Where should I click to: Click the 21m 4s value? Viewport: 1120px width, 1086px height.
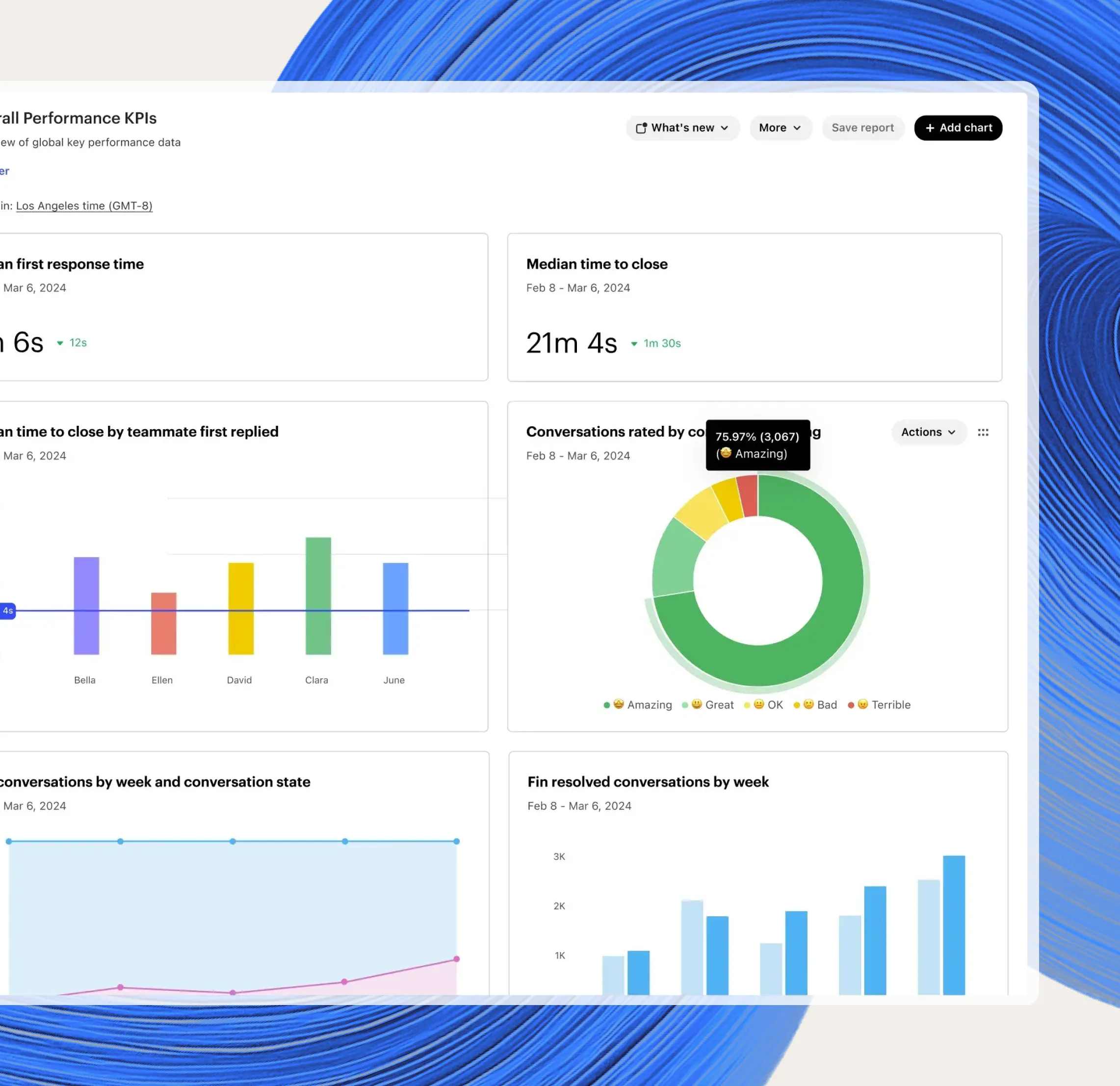572,343
